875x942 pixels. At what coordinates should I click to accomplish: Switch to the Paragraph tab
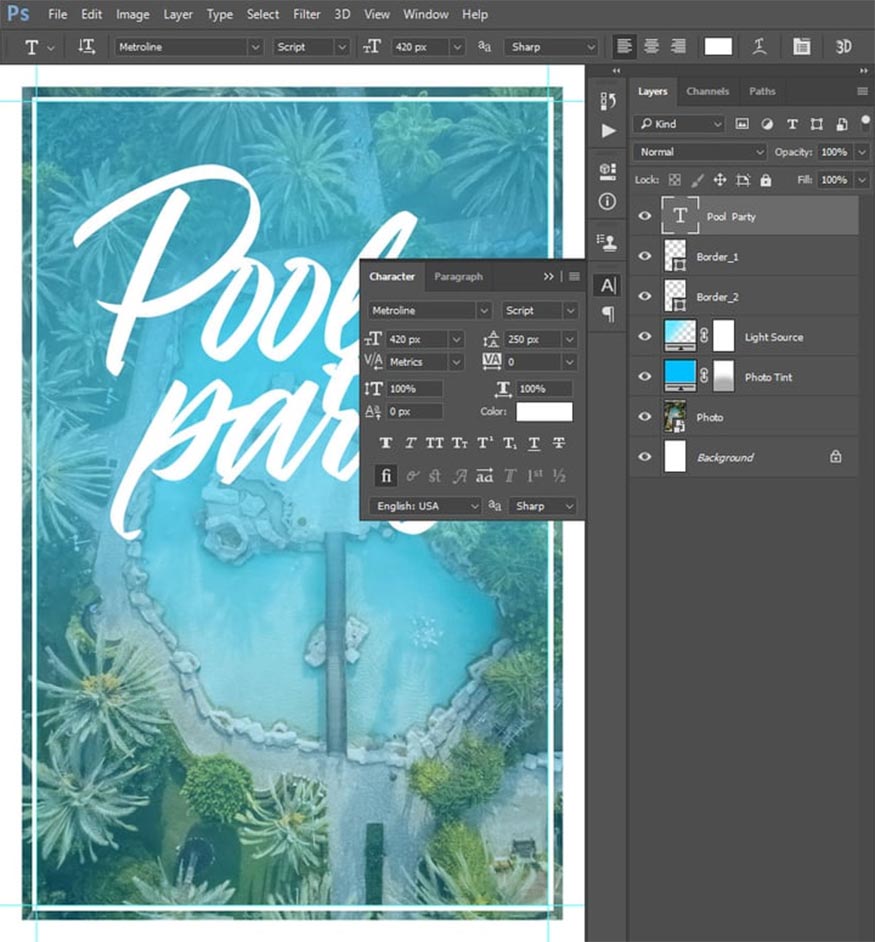(459, 276)
